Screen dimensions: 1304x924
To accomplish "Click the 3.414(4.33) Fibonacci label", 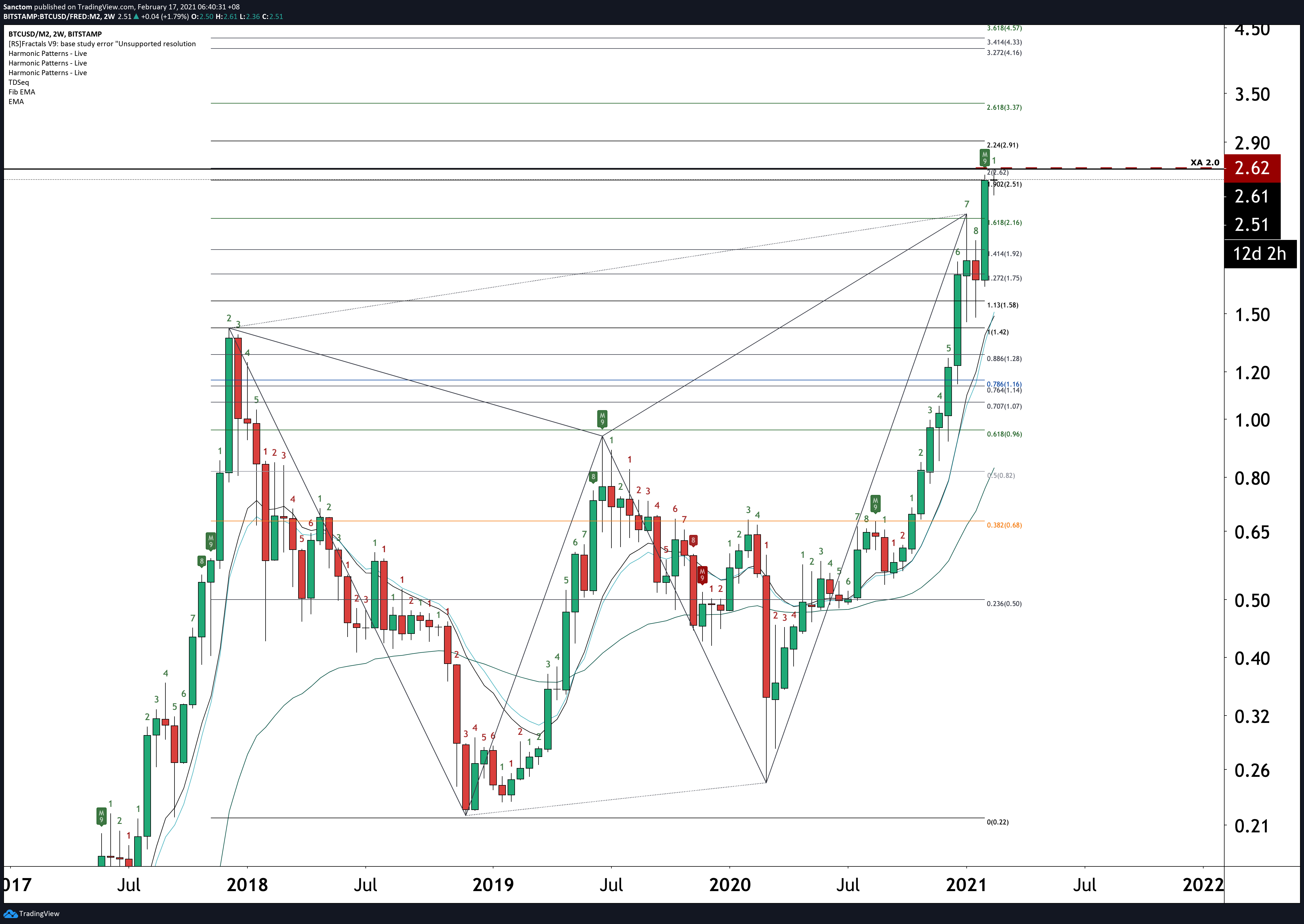I will pyautogui.click(x=1004, y=42).
